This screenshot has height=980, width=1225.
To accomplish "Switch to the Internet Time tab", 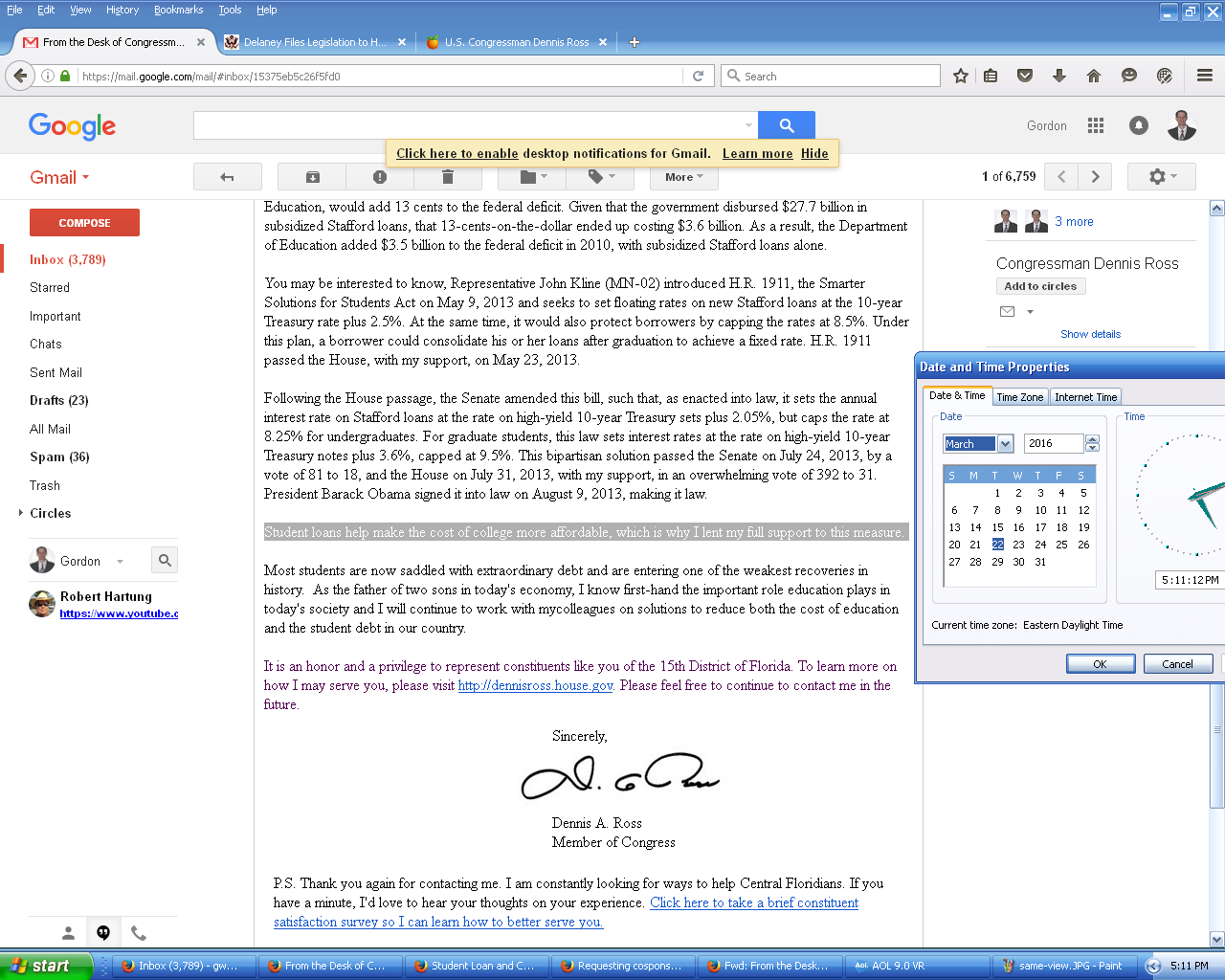I will (x=1085, y=397).
